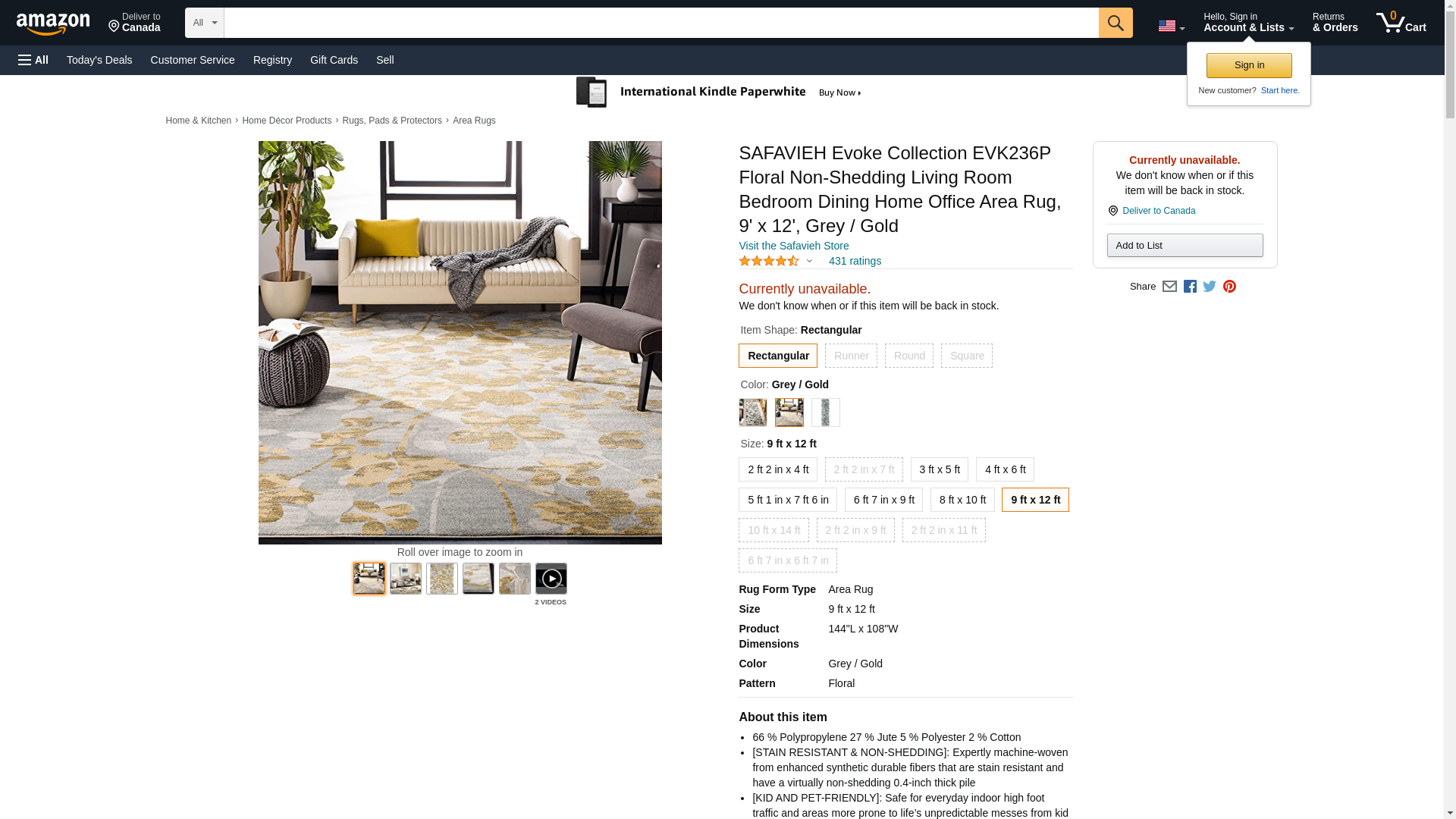Pick the 3 ft x 5 ft size
The height and width of the screenshot is (819, 1456).
click(x=940, y=469)
